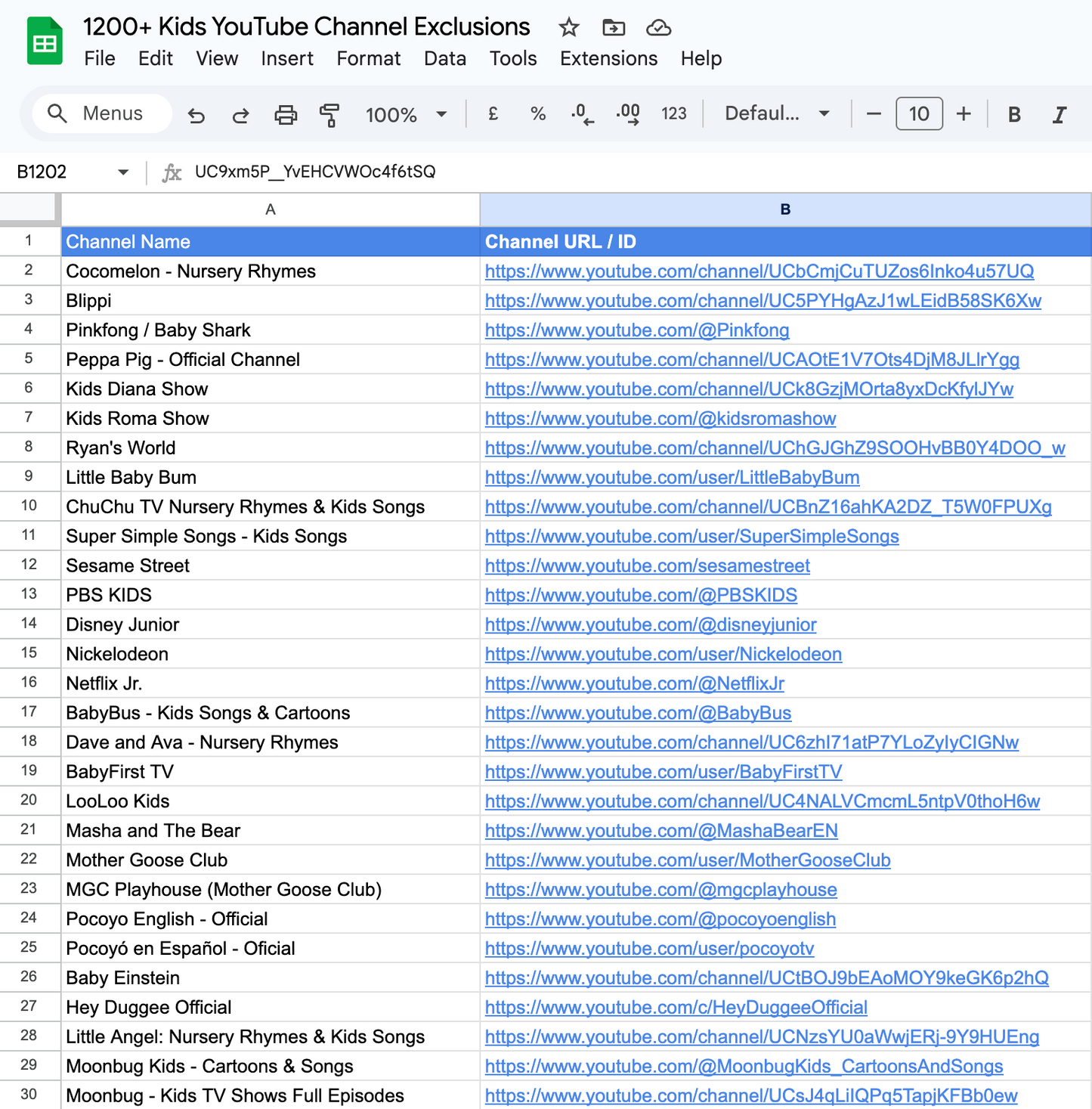Open the Extensions menu
Viewport: 1092px width, 1109px height.
coord(608,58)
